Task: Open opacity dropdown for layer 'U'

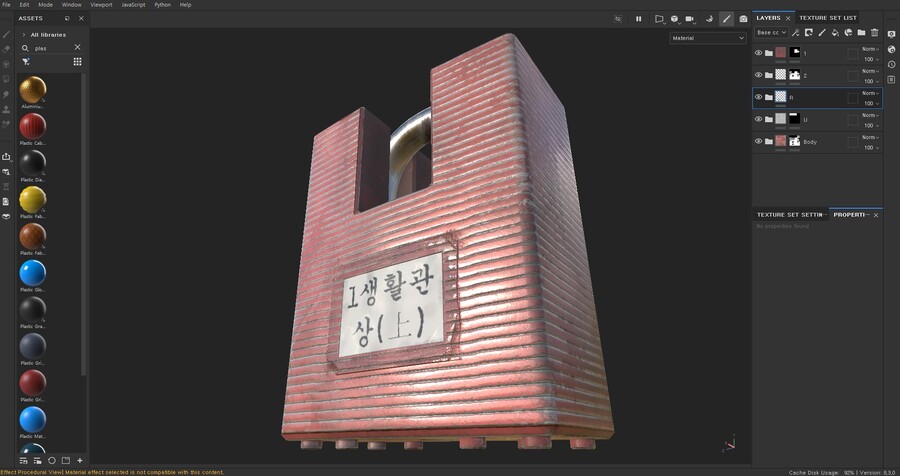Action: [x=871, y=125]
